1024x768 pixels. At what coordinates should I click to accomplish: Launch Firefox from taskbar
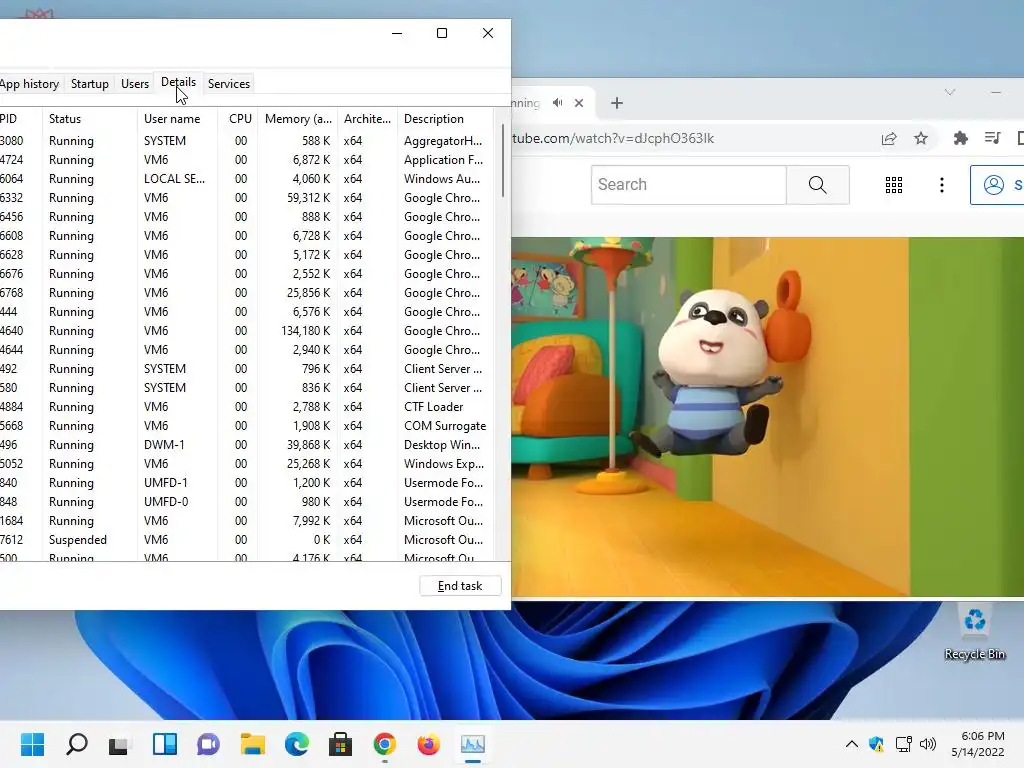(x=428, y=744)
